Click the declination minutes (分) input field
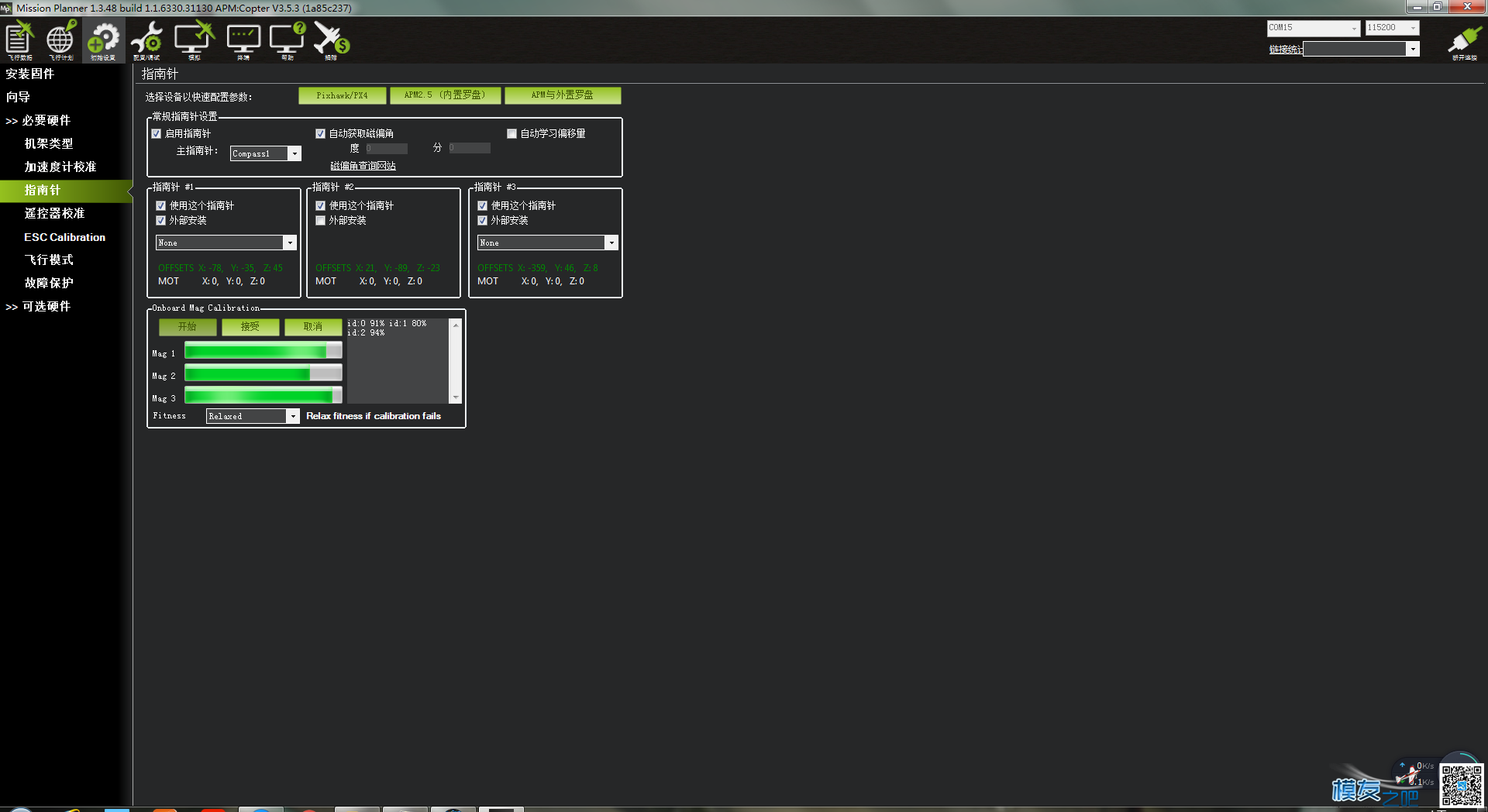 pyautogui.click(x=469, y=148)
